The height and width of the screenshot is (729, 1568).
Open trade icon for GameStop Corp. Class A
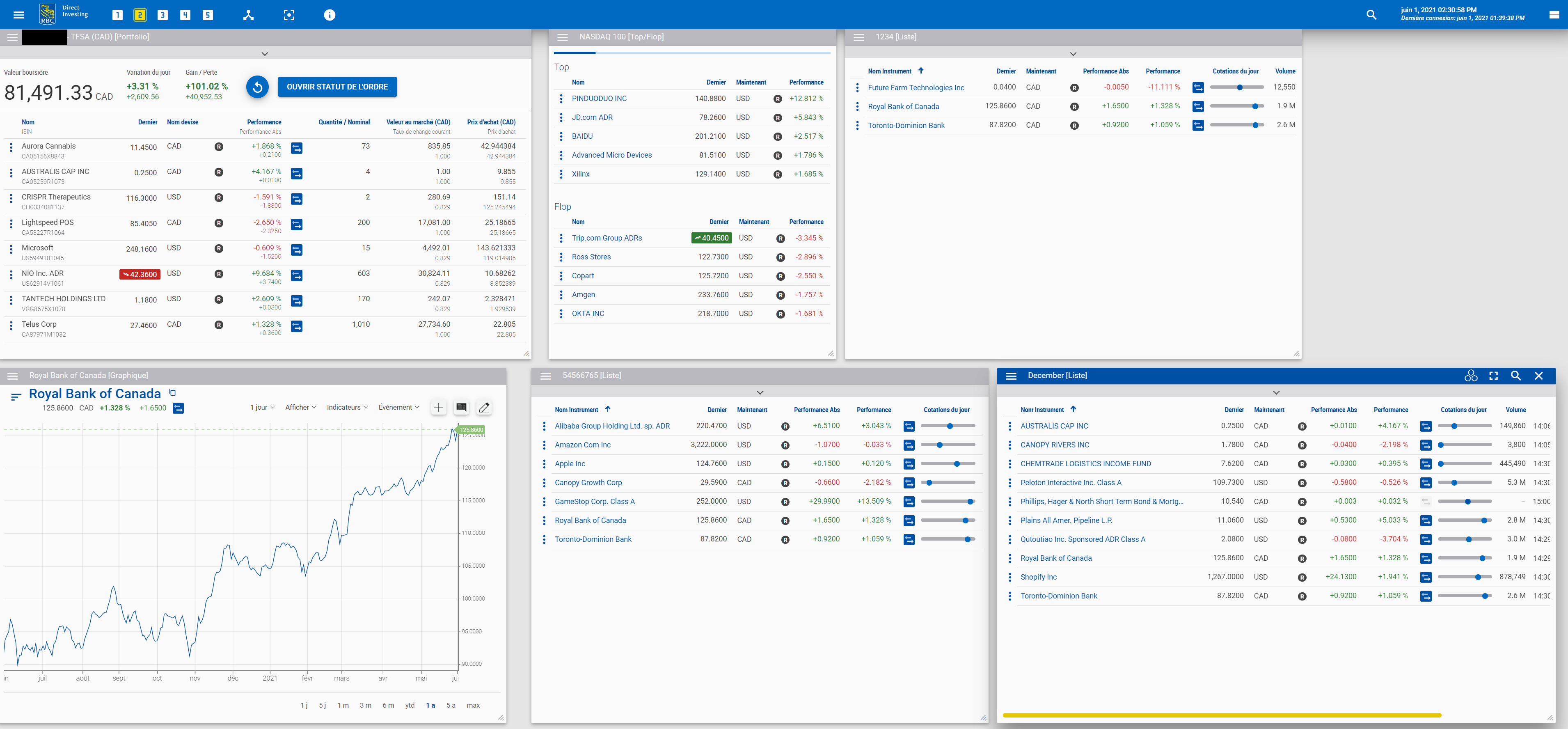click(909, 502)
